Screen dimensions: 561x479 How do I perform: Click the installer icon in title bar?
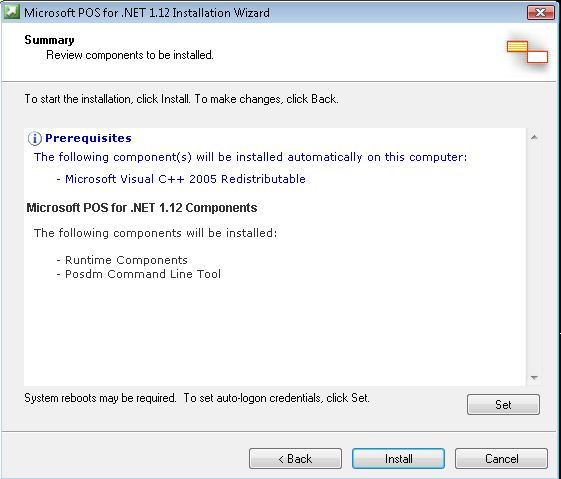[12, 12]
